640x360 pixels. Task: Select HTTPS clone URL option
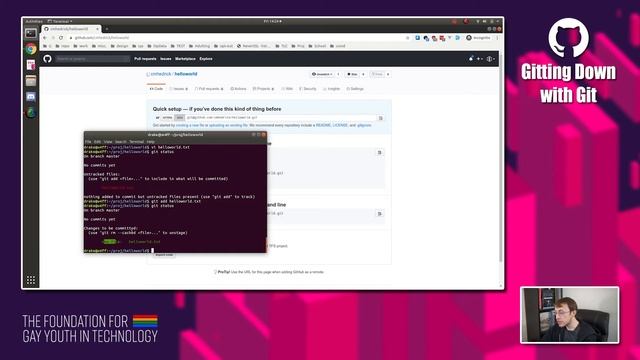click(167, 118)
